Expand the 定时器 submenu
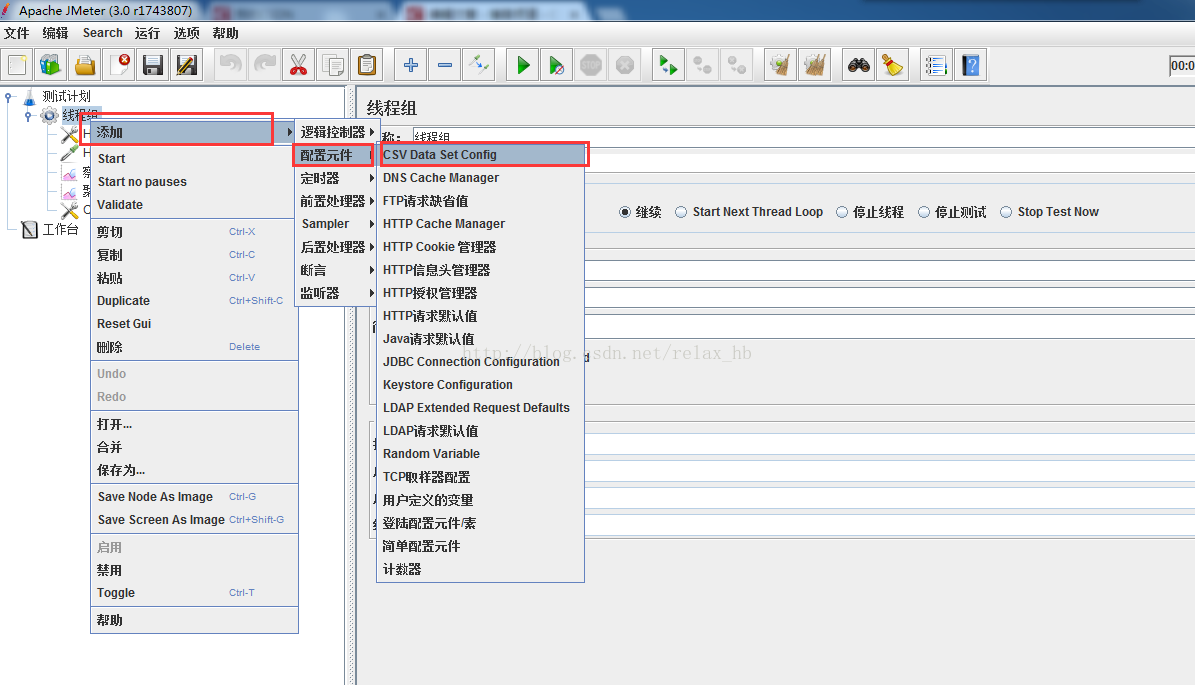Viewport: 1195px width, 685px height. [337, 178]
